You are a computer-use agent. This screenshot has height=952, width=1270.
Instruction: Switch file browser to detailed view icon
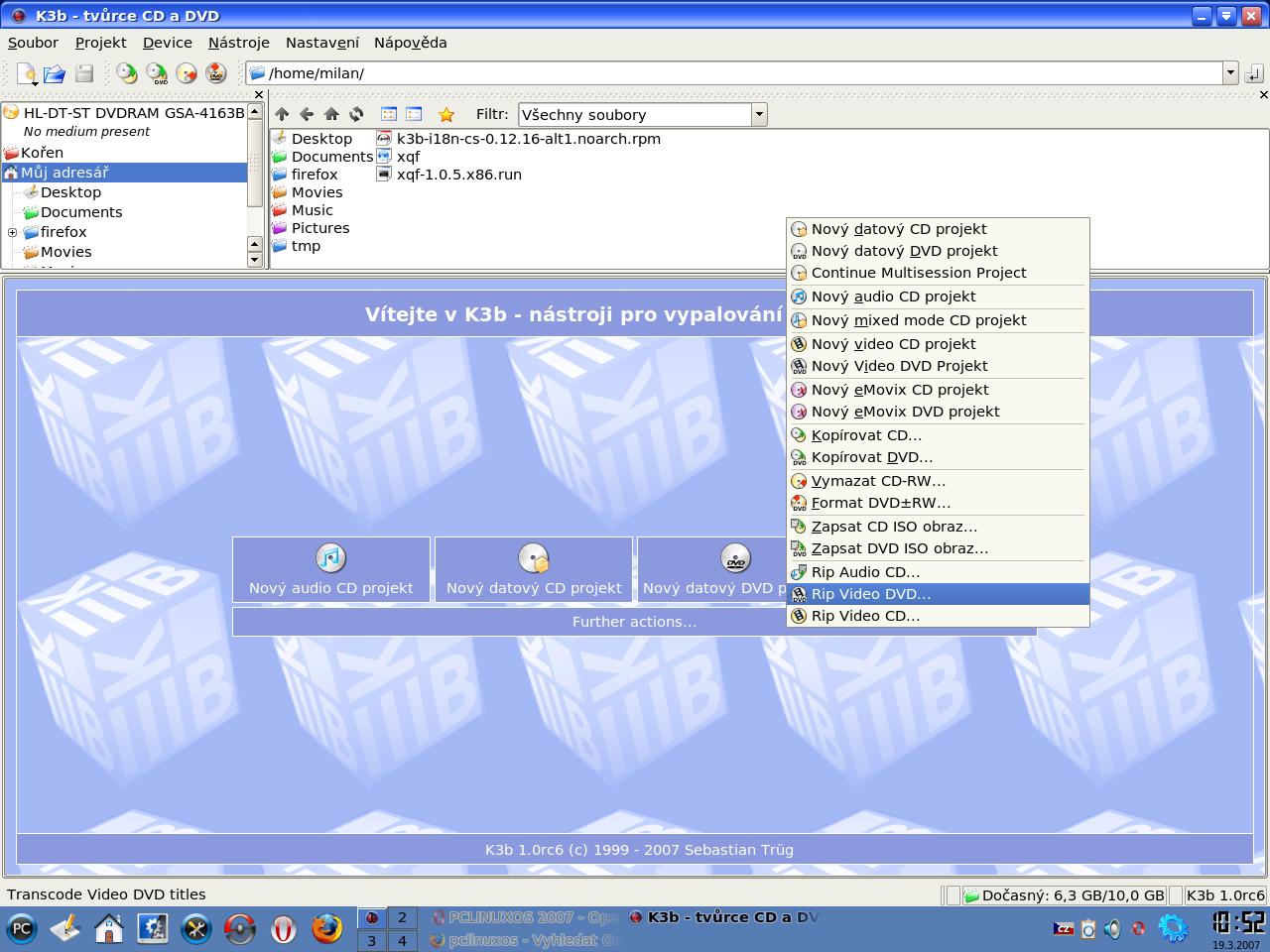[414, 114]
